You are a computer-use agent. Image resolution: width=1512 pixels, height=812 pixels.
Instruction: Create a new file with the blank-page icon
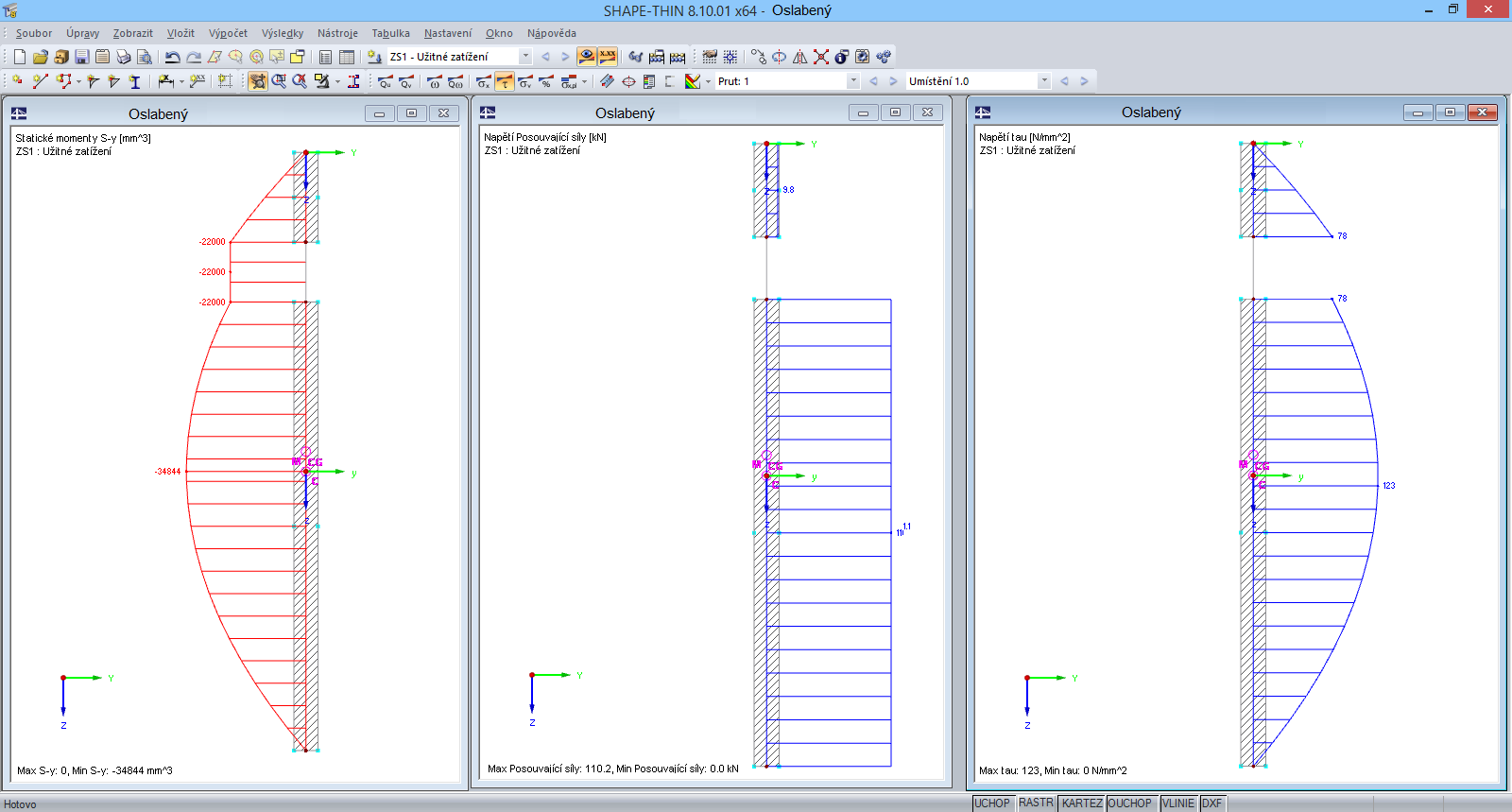click(20, 57)
